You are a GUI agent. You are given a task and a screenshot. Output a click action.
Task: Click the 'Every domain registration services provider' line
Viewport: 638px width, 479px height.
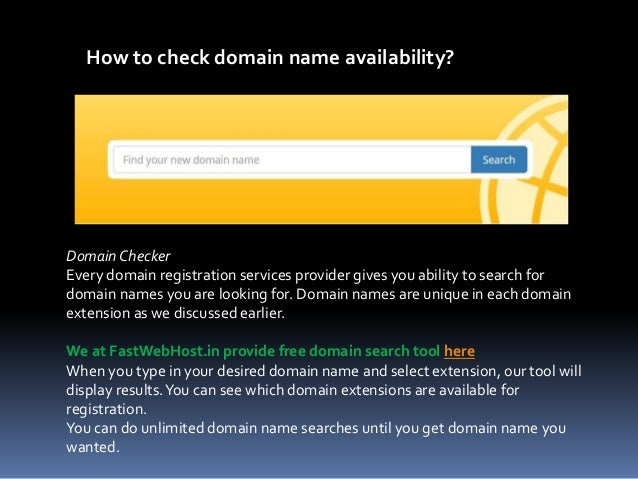pos(305,276)
